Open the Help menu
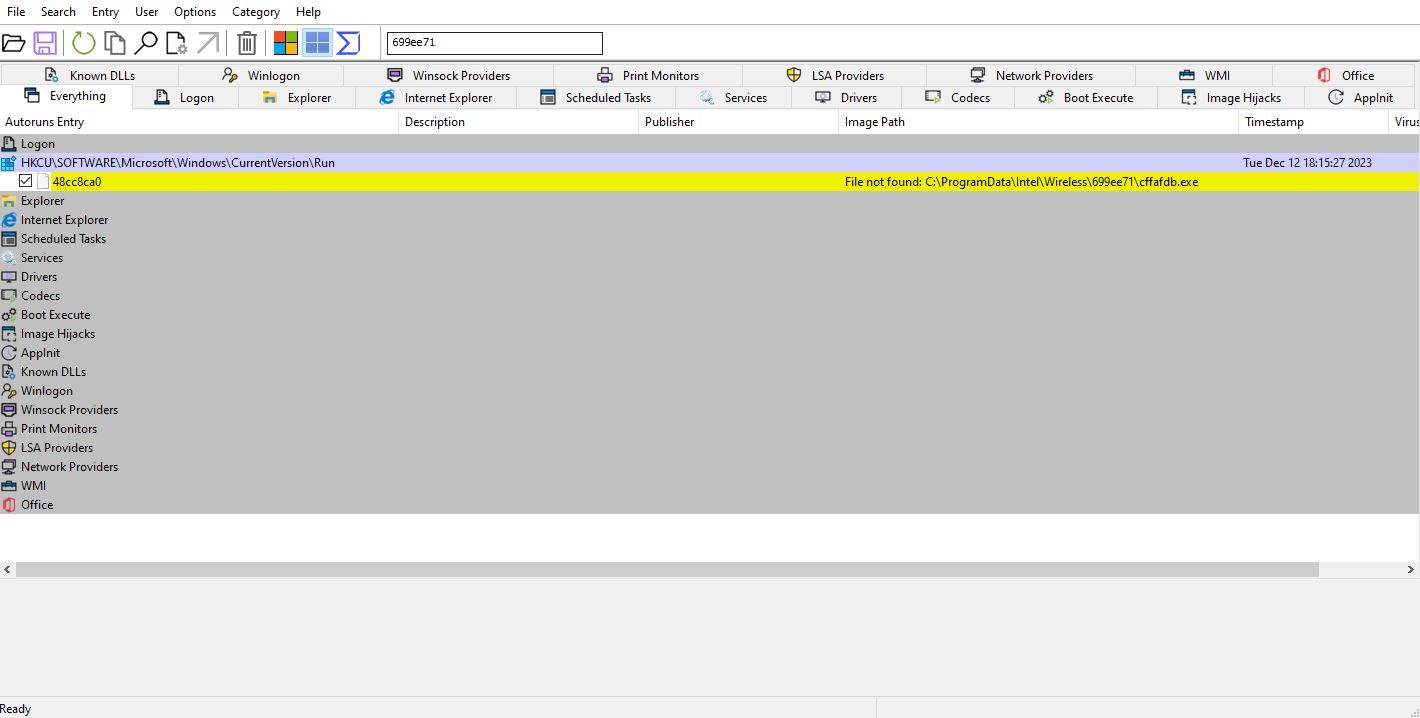The width and height of the screenshot is (1420, 718). click(309, 12)
